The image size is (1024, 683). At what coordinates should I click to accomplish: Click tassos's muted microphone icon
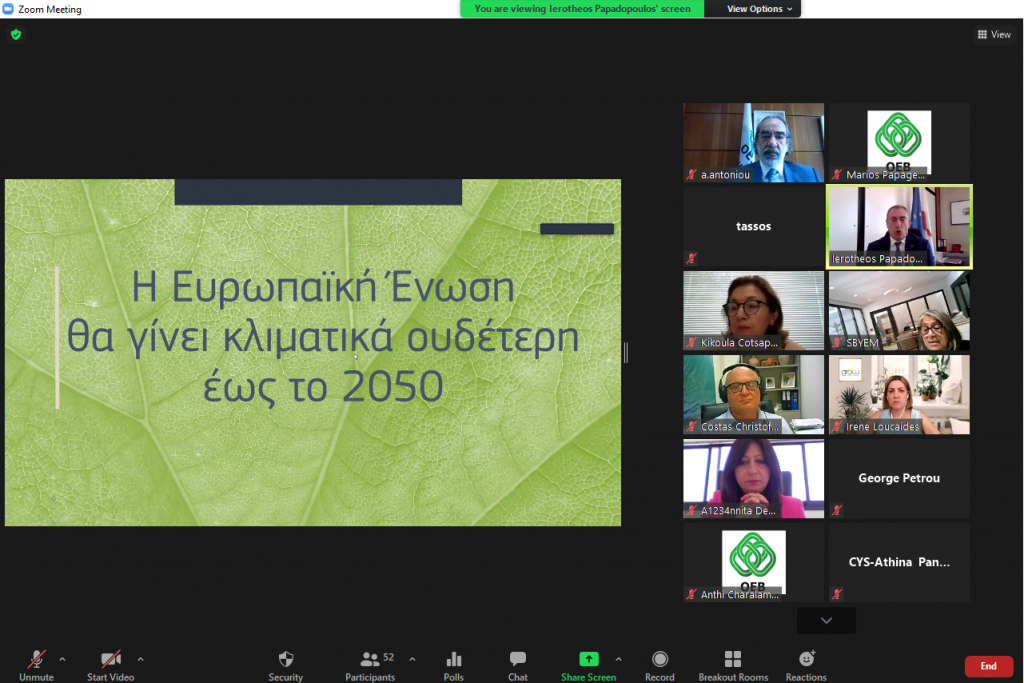(x=691, y=258)
